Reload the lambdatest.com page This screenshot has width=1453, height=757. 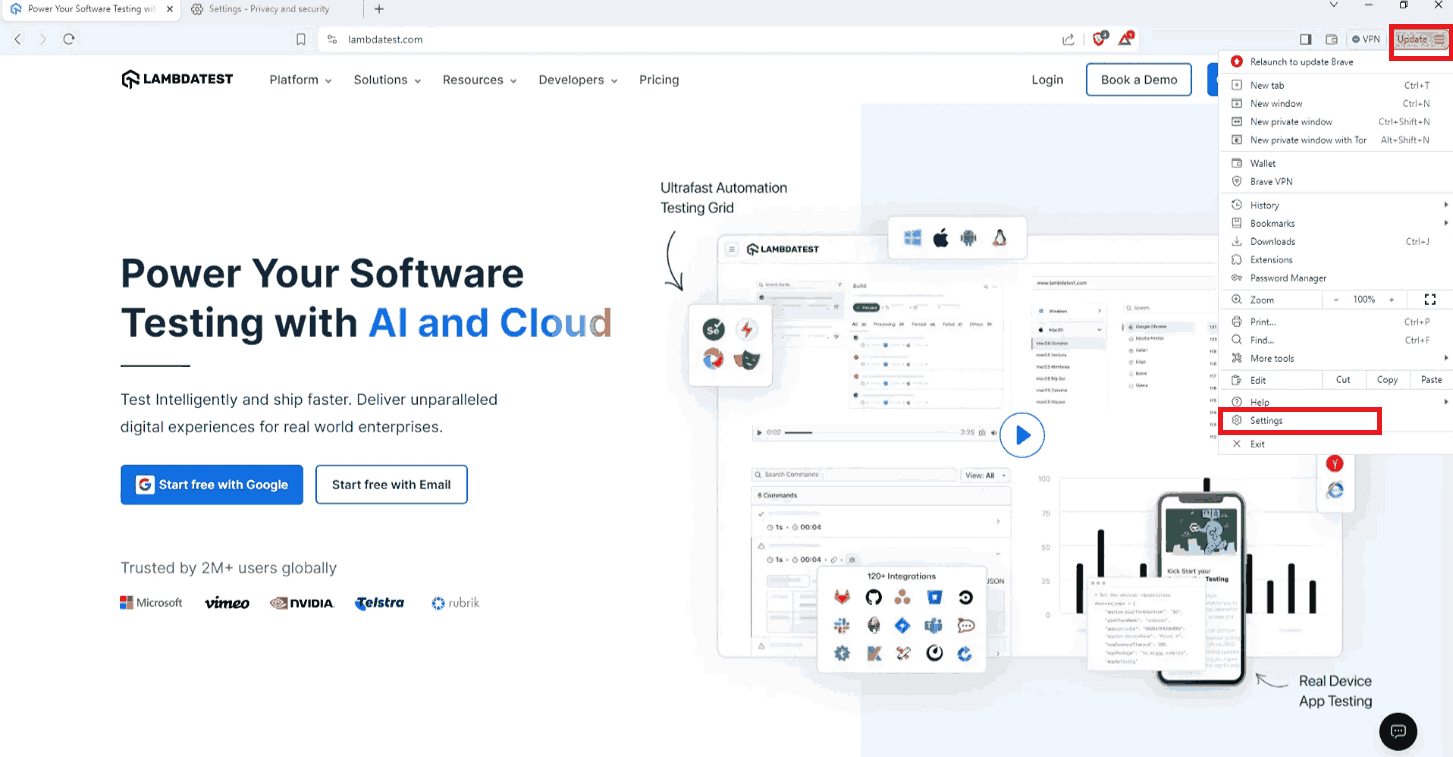point(68,38)
